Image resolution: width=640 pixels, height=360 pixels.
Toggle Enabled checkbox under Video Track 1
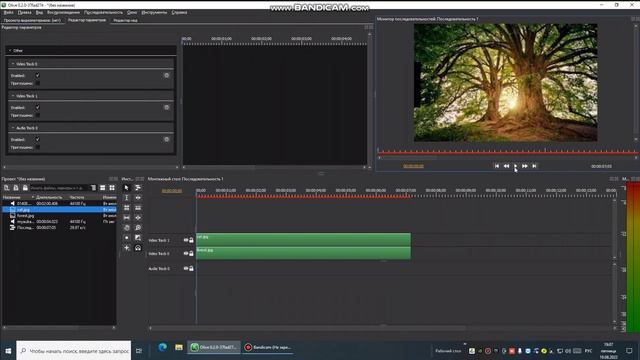tap(38, 107)
